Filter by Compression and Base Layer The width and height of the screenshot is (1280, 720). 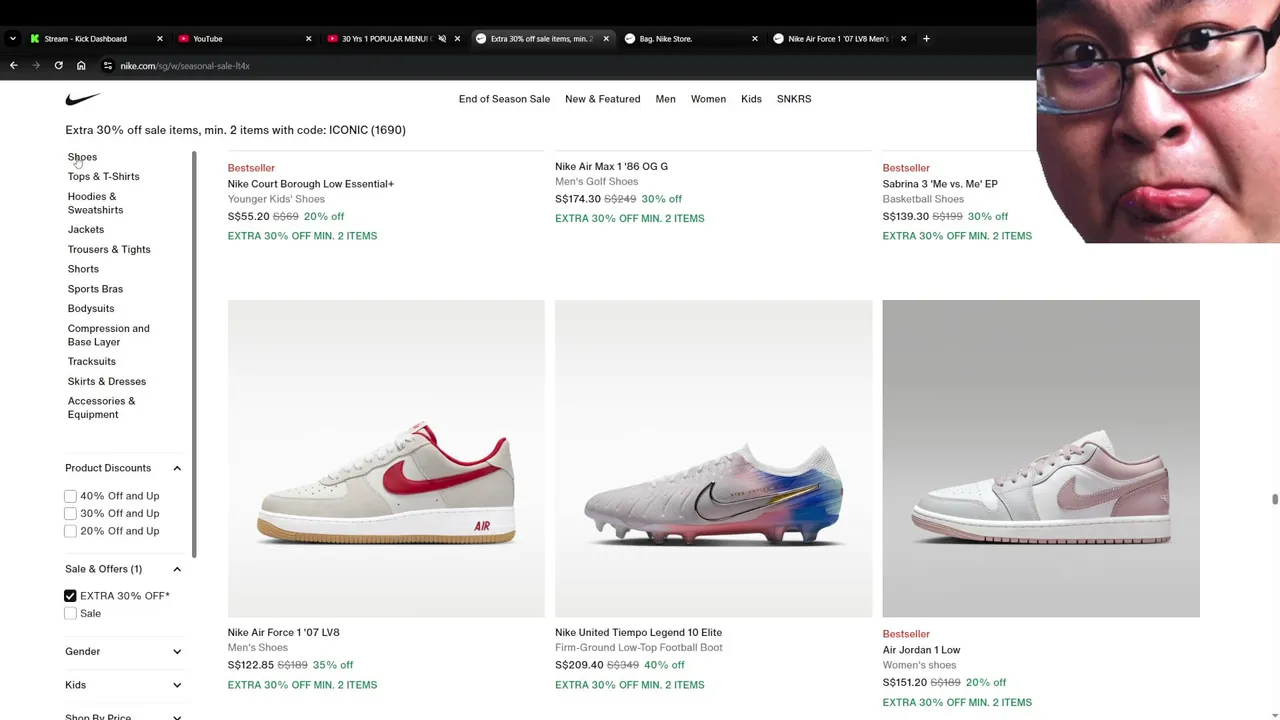[x=108, y=335]
